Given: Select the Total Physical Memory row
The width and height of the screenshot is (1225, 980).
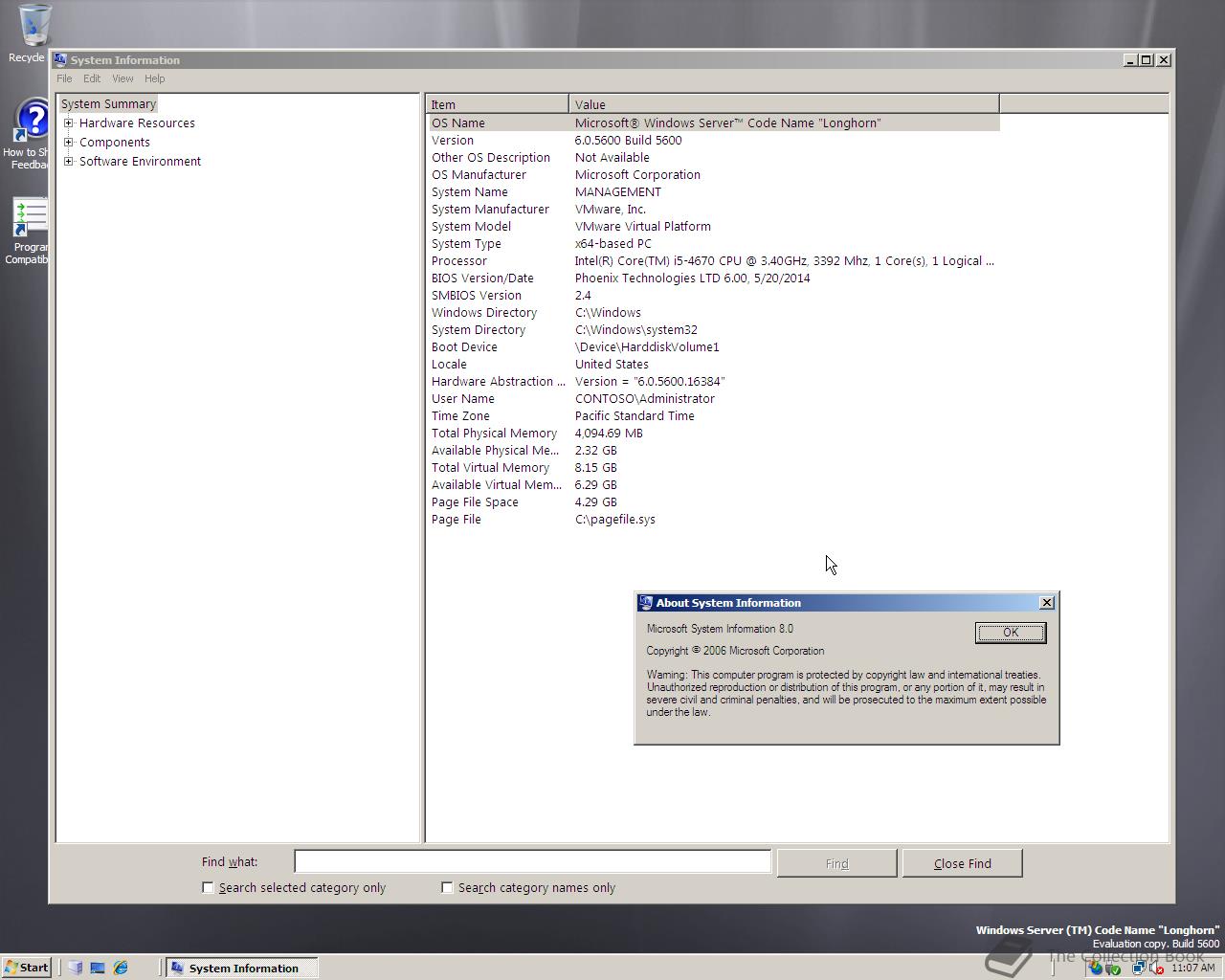Looking at the screenshot, I should pos(713,433).
